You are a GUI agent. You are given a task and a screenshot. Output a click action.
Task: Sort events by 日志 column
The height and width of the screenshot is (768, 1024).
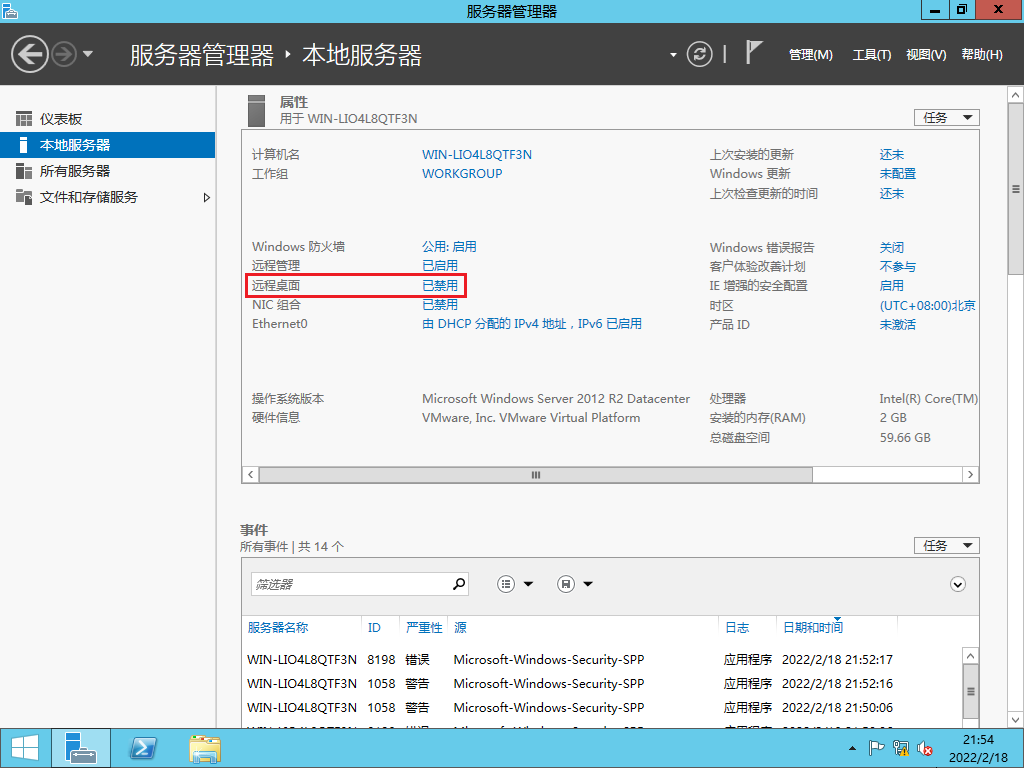(x=737, y=628)
